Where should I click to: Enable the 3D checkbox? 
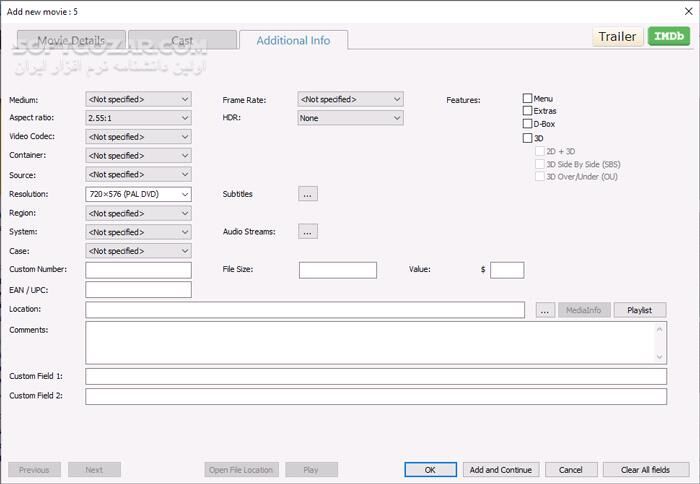528,138
